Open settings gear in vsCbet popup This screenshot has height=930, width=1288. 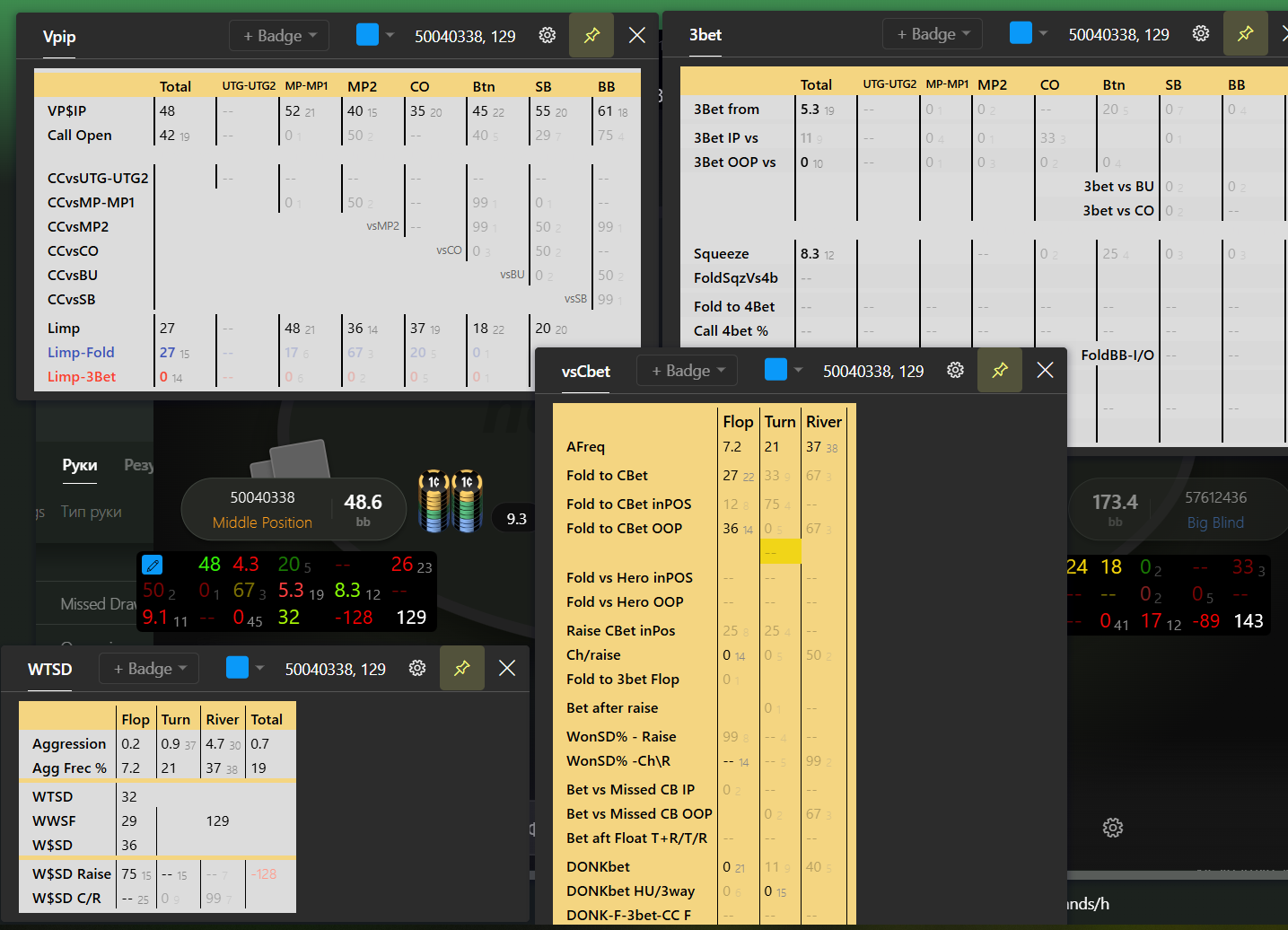[955, 370]
